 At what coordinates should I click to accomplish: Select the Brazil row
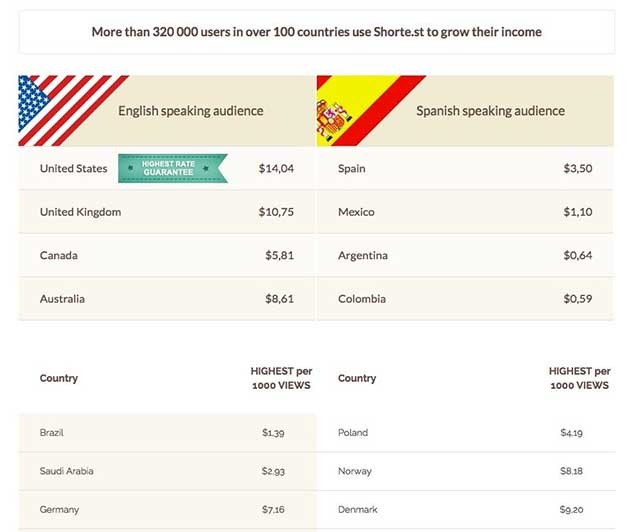point(167,433)
